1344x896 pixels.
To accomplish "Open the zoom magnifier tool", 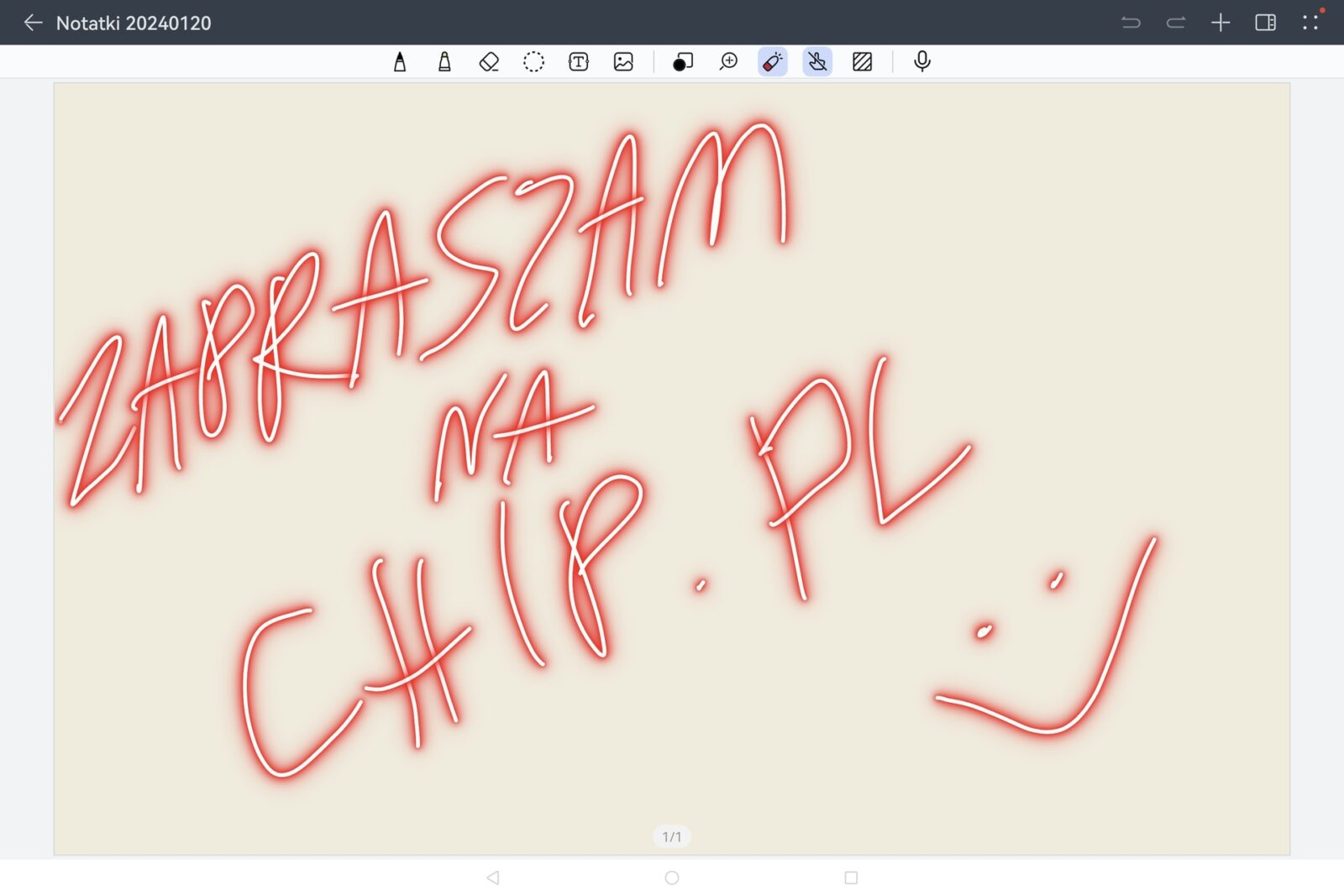I will pyautogui.click(x=728, y=62).
